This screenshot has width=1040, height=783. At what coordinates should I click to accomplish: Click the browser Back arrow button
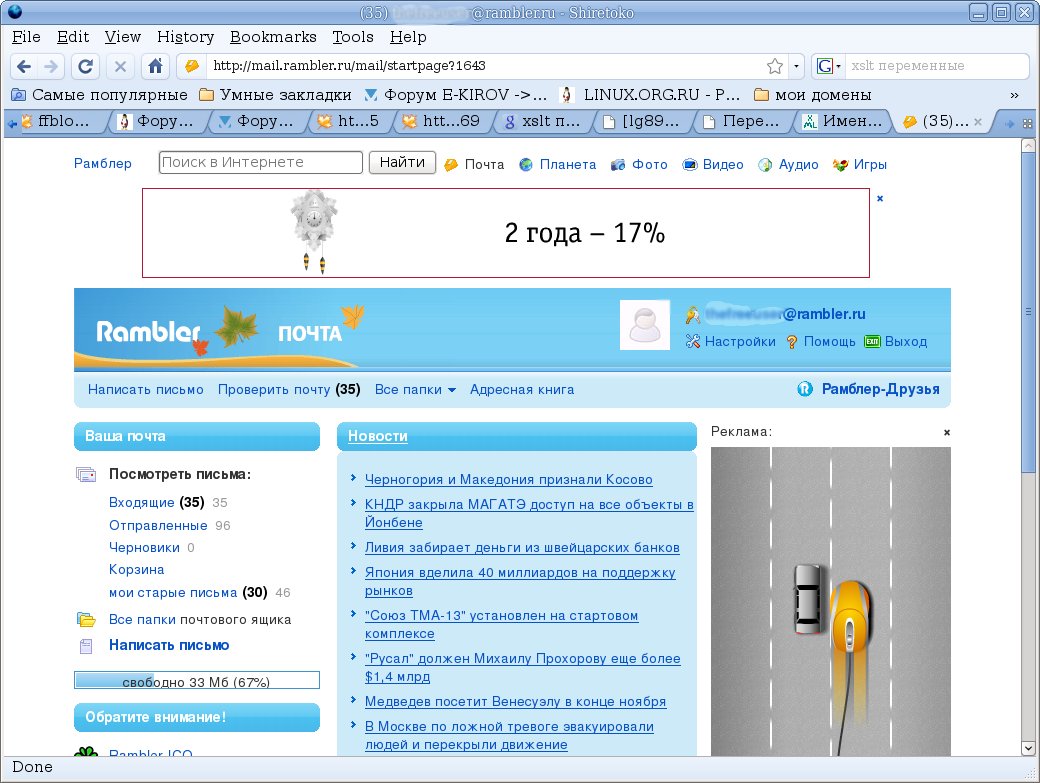pos(24,67)
